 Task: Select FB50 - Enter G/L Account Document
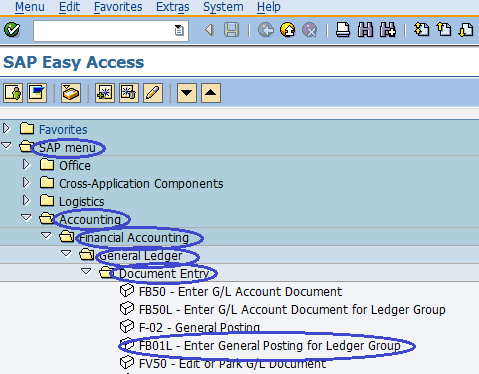[240, 292]
